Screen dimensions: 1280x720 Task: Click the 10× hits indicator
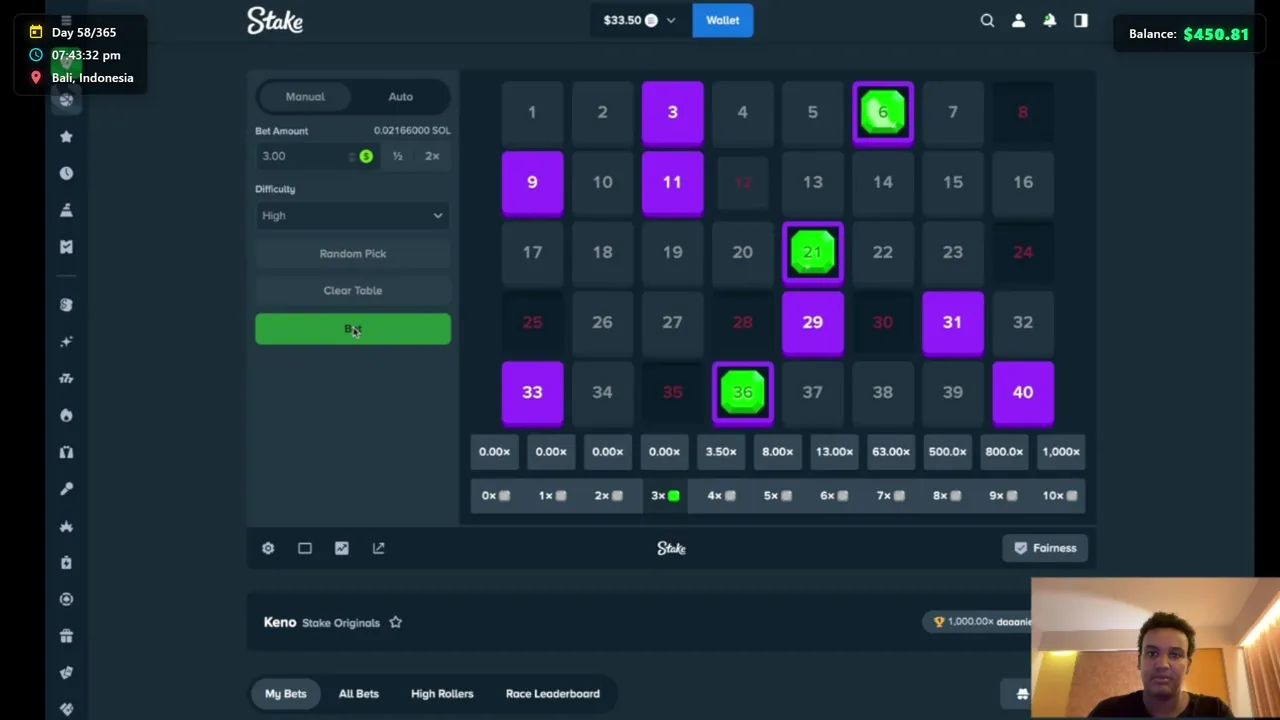1060,495
